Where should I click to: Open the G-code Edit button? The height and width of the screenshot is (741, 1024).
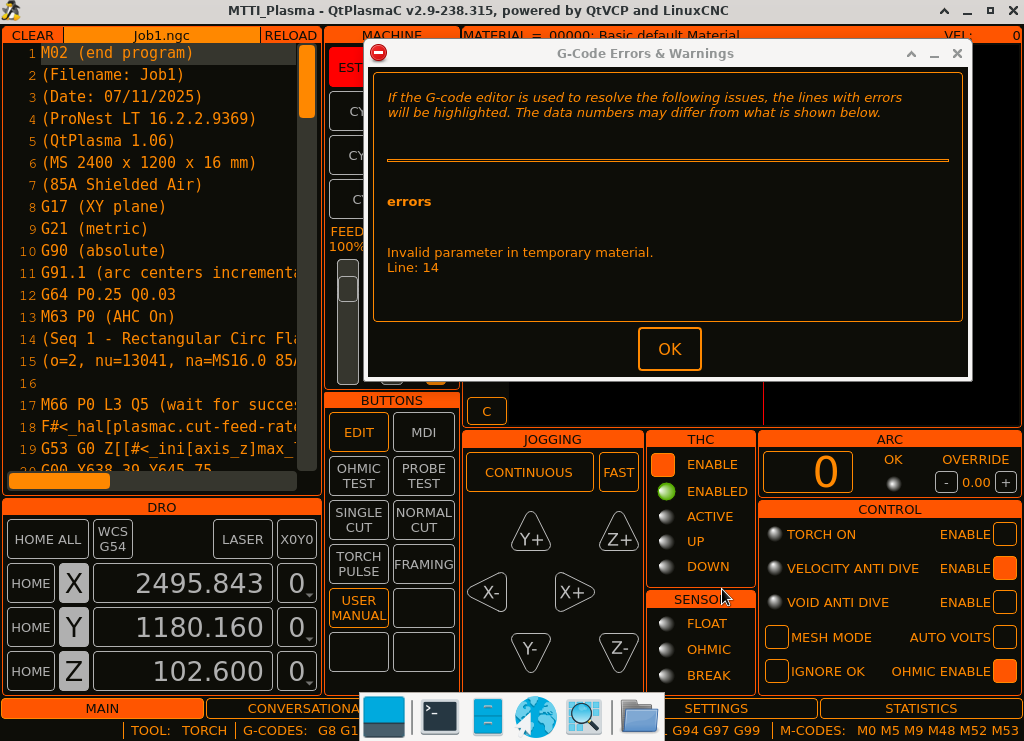[359, 432]
